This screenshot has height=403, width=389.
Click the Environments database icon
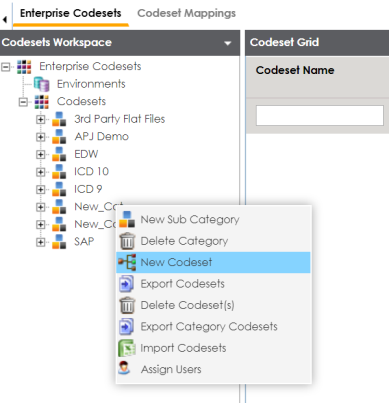point(42,84)
